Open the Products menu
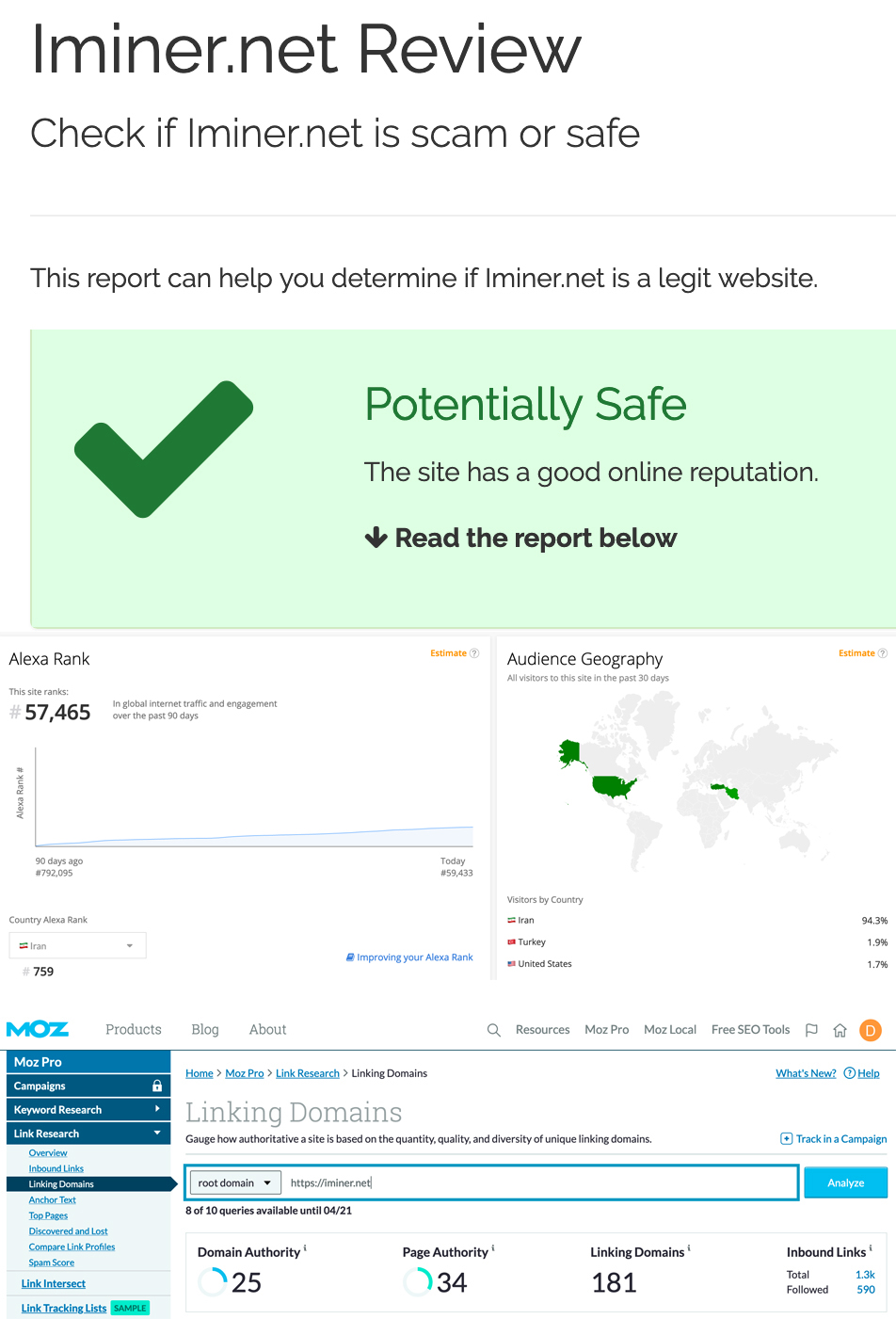The height and width of the screenshot is (1319, 896). (x=134, y=1030)
